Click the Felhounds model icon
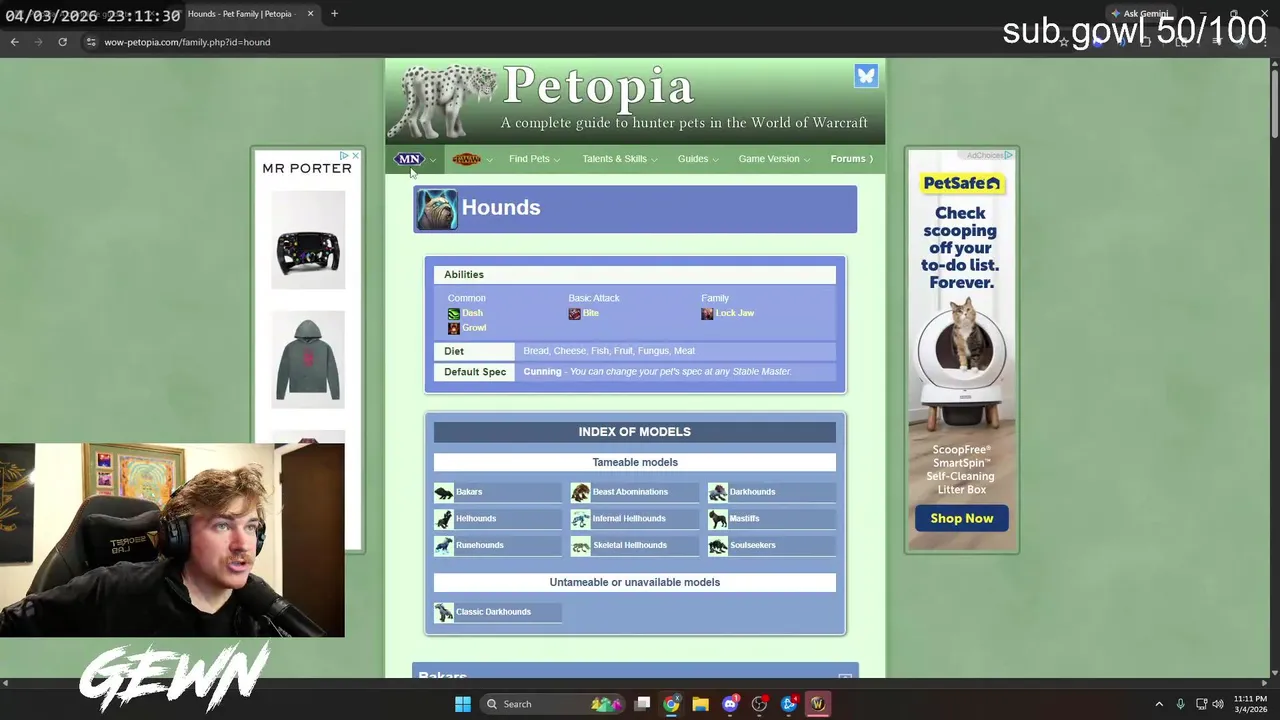 pyautogui.click(x=444, y=519)
